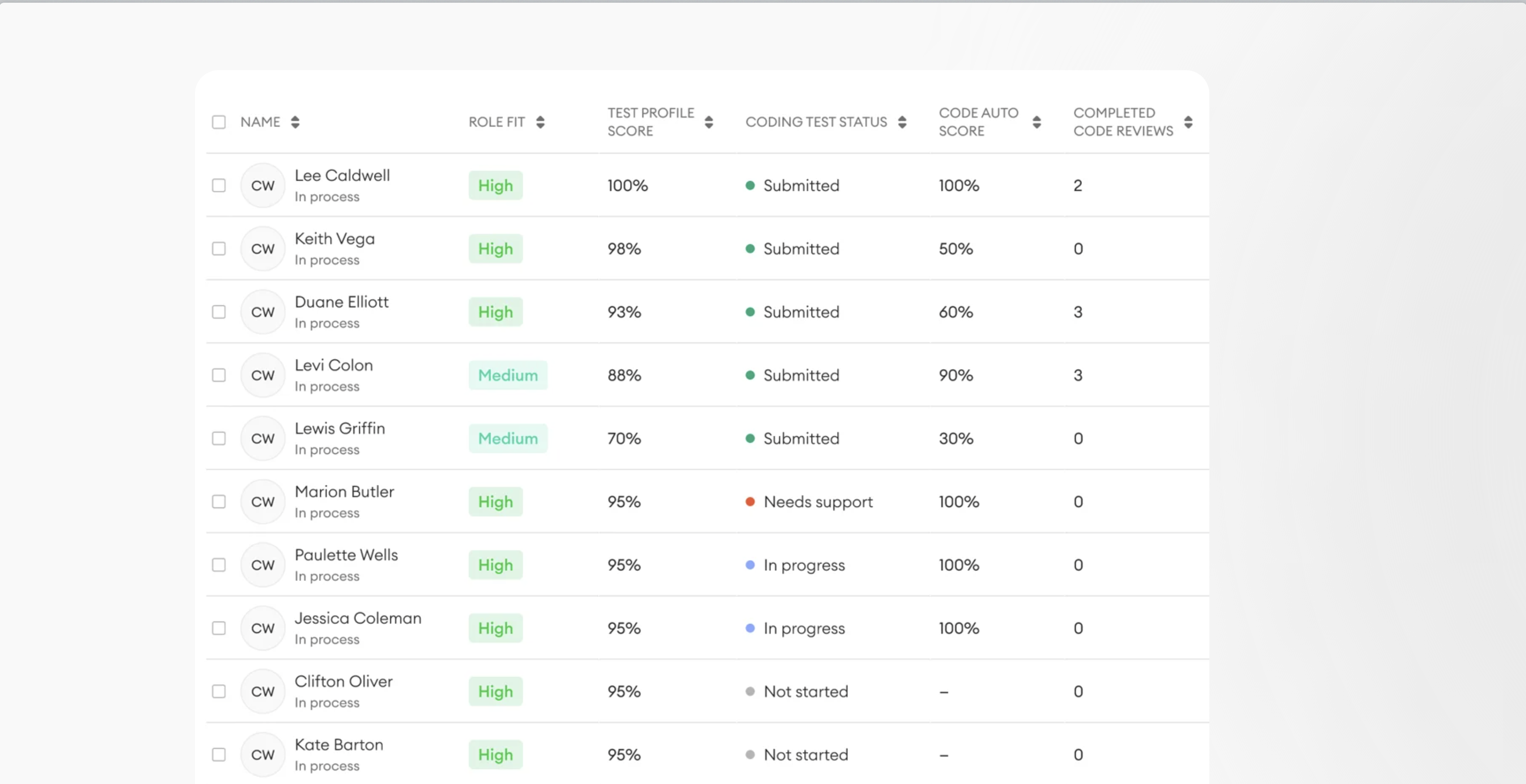
Task: Click Keith Vega's 50% code auto score
Action: pyautogui.click(x=955, y=249)
